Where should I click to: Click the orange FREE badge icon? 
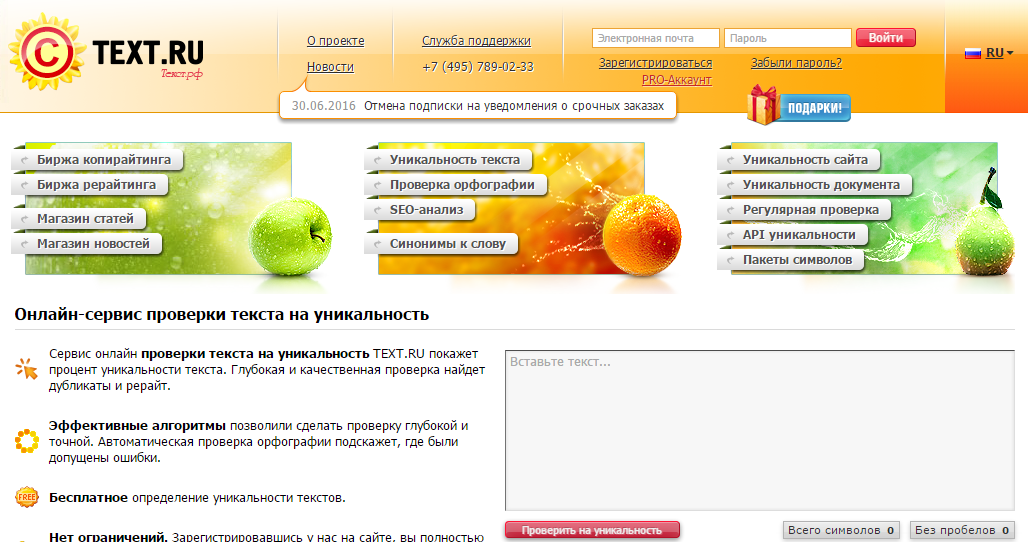tap(27, 497)
